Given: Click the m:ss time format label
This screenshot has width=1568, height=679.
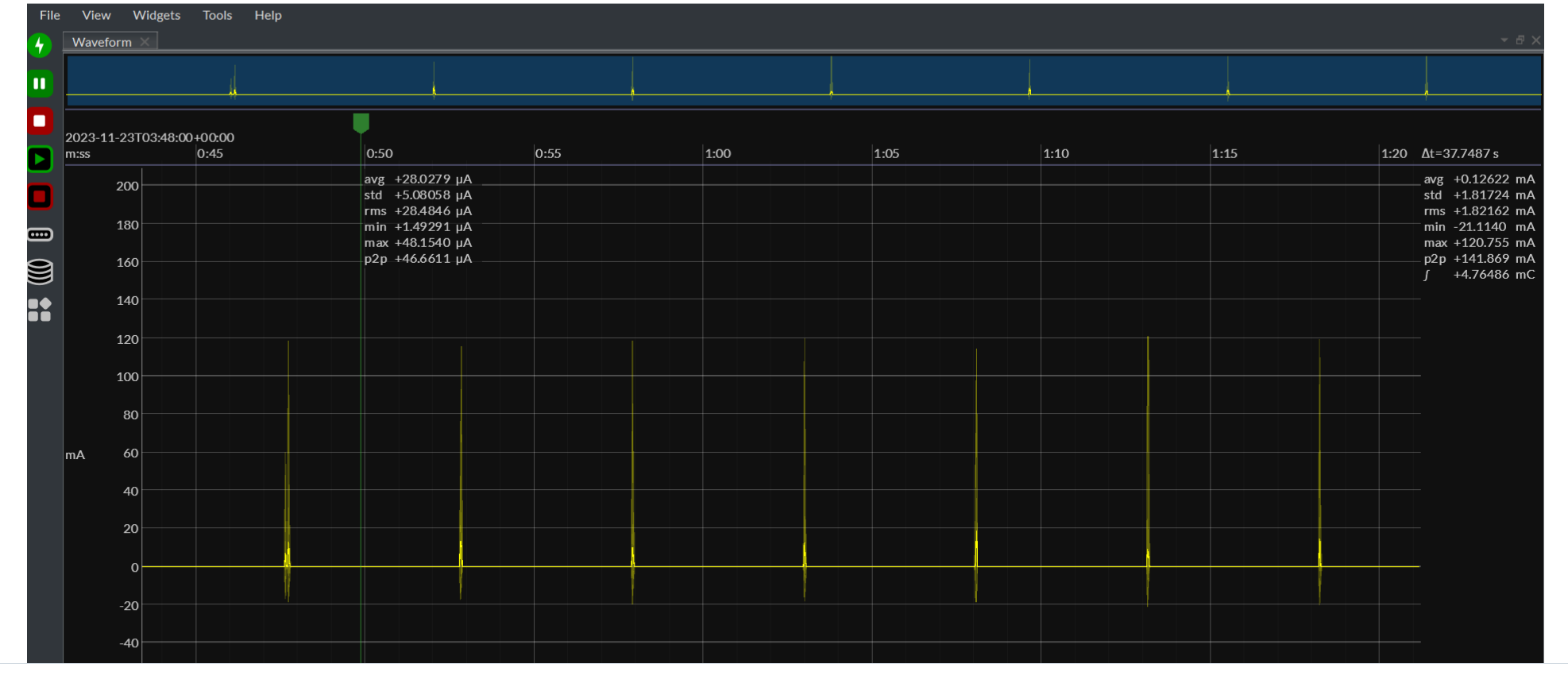Looking at the screenshot, I should tap(78, 153).
